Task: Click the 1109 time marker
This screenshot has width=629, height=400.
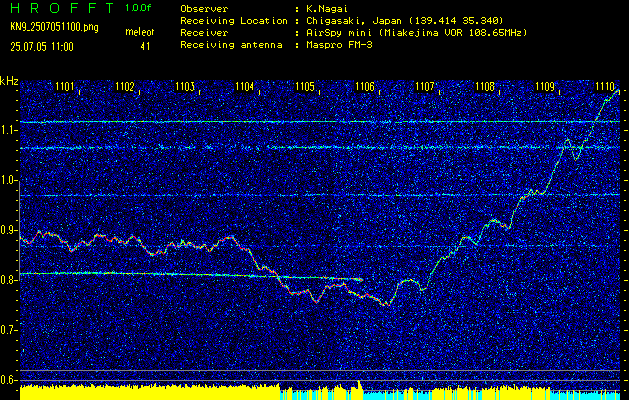Action: point(545,86)
